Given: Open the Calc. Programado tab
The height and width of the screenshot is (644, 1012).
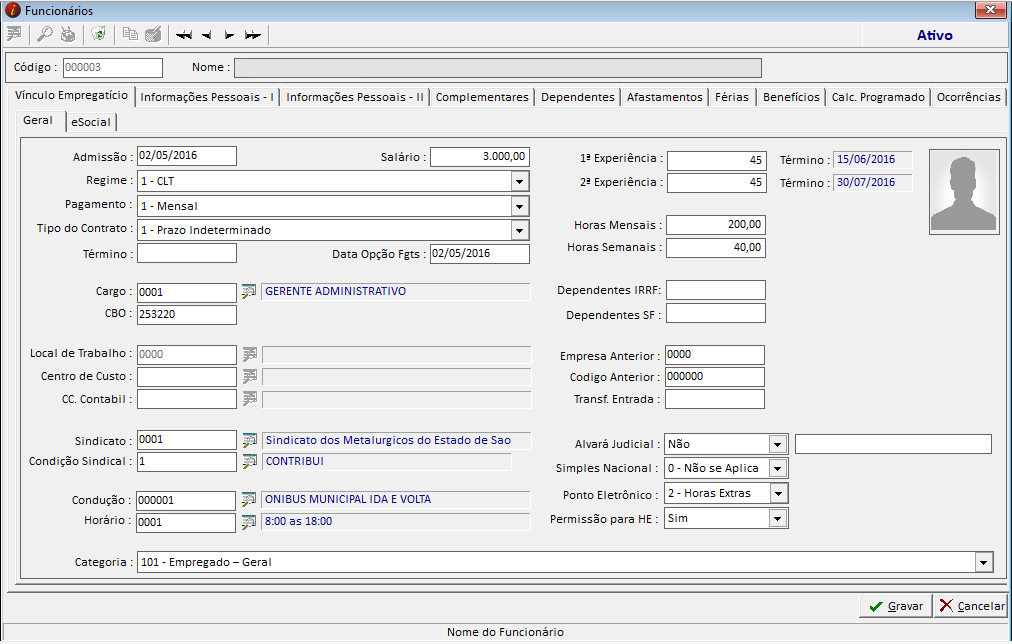Looking at the screenshot, I should coord(878,97).
